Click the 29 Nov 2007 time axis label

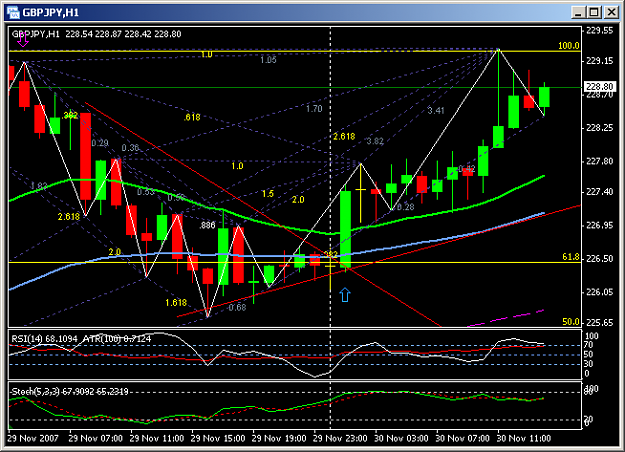33,438
